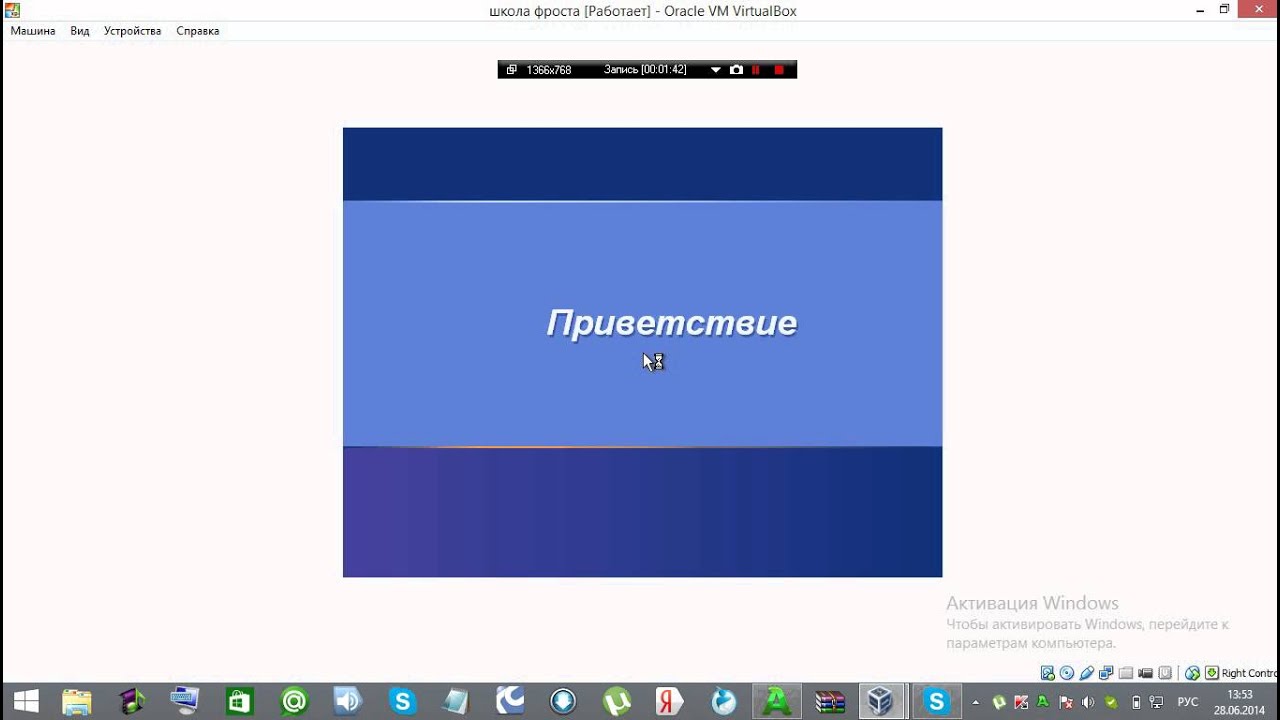
Task: Open the second Skype taskbar icon
Action: 936,701
